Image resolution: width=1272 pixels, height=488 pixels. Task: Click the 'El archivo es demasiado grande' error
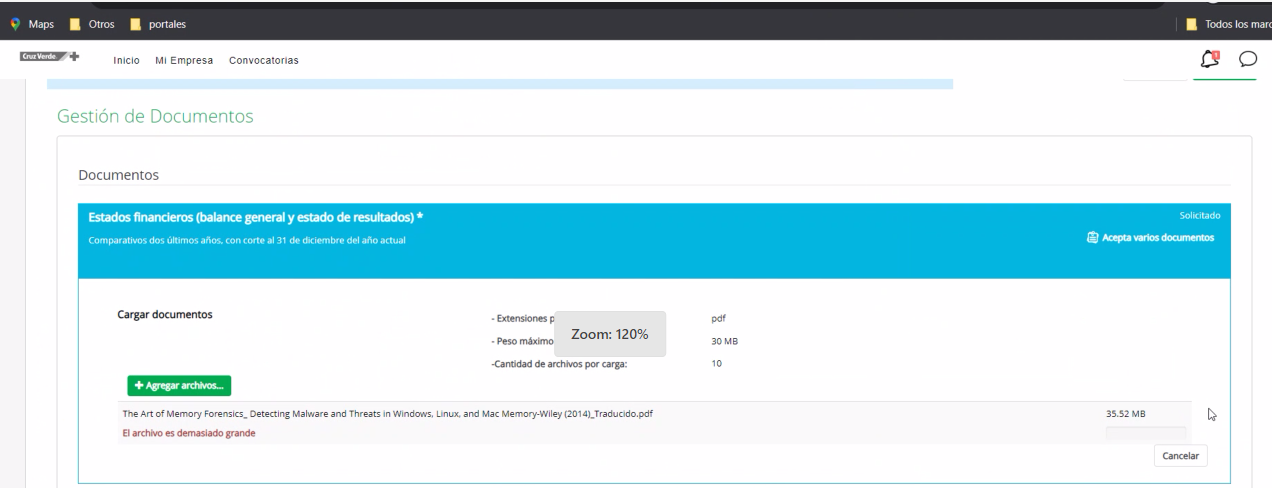188,433
